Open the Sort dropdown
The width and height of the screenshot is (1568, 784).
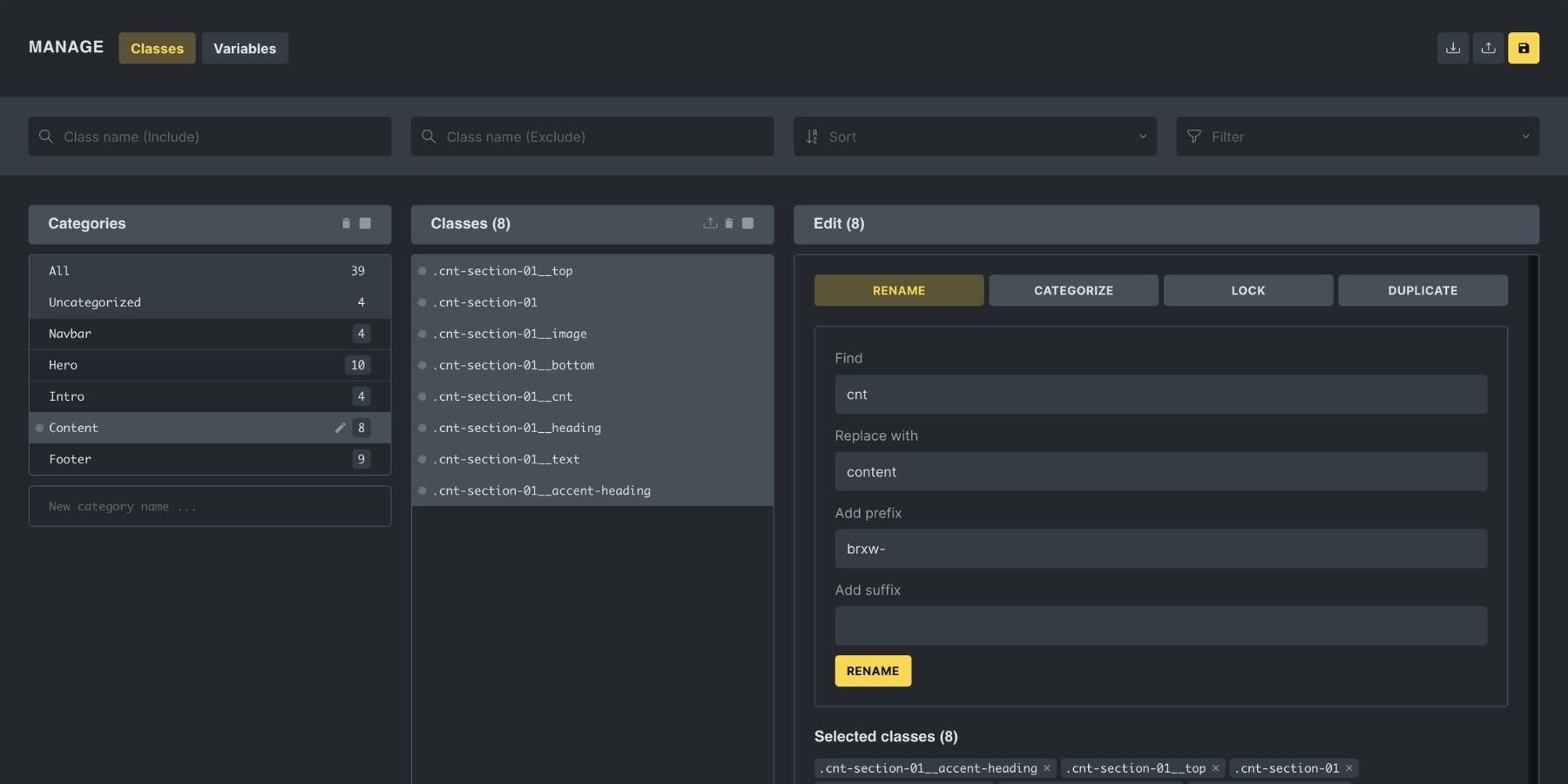click(x=975, y=137)
